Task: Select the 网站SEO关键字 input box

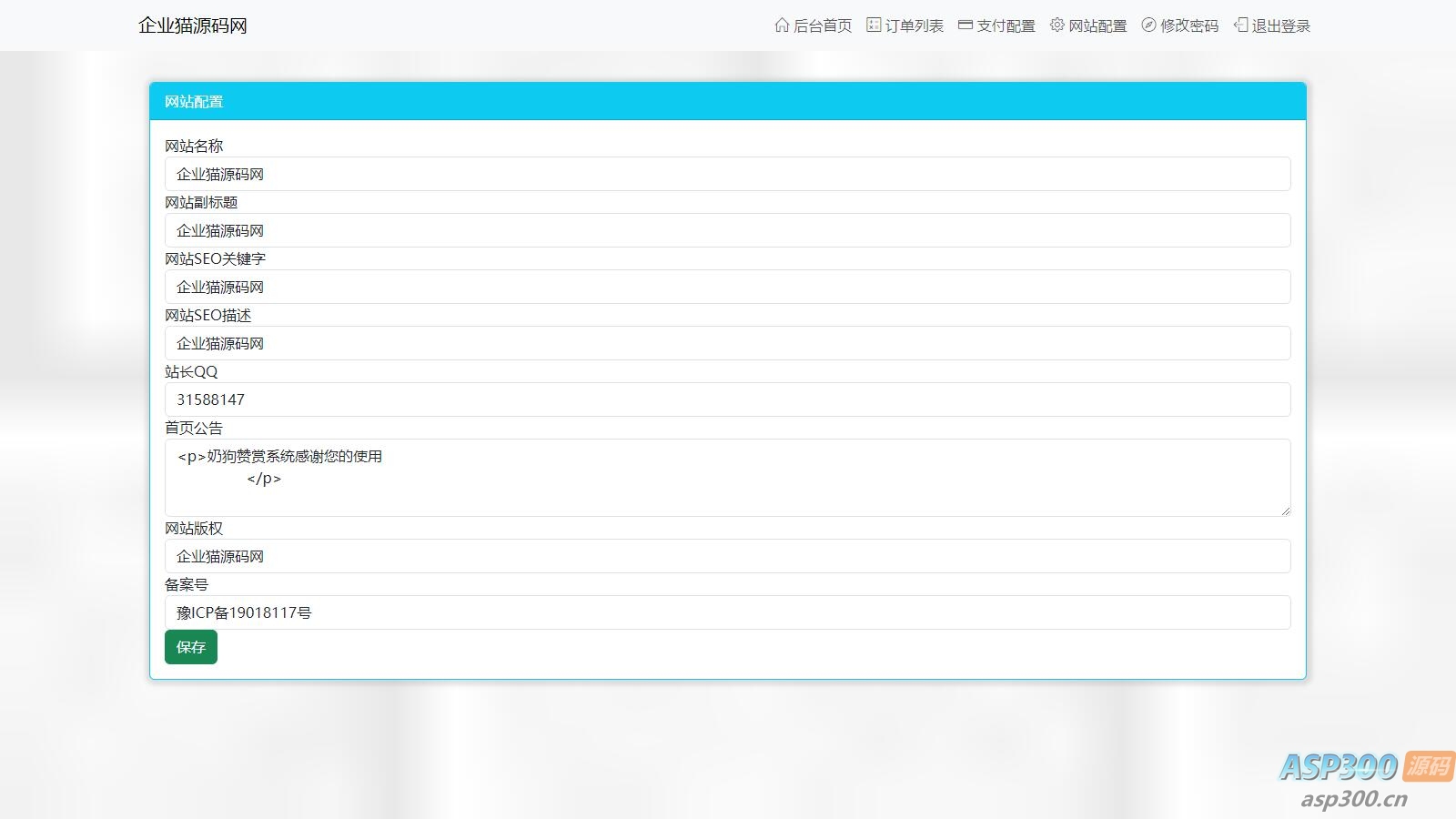Action: point(727,287)
